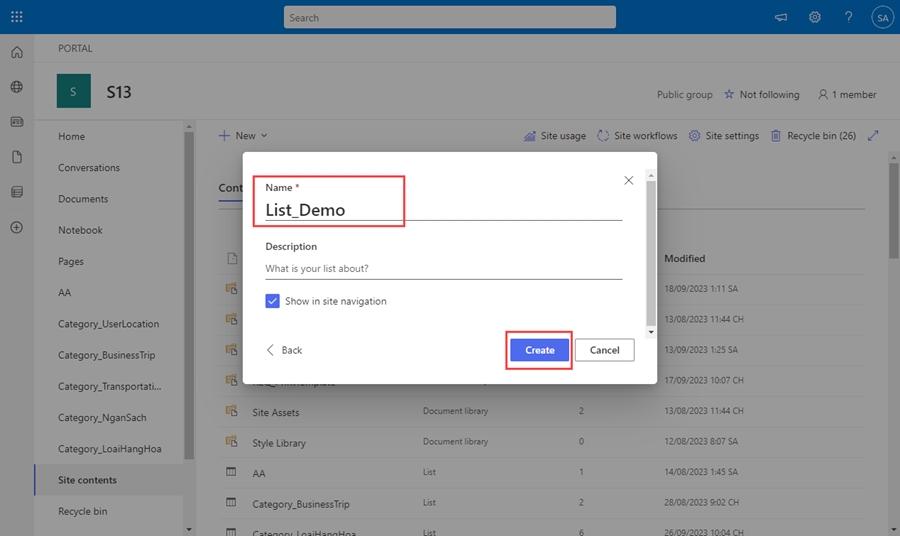Click the globe icon in left rail
Image resolution: width=900 pixels, height=536 pixels.
(x=17, y=87)
